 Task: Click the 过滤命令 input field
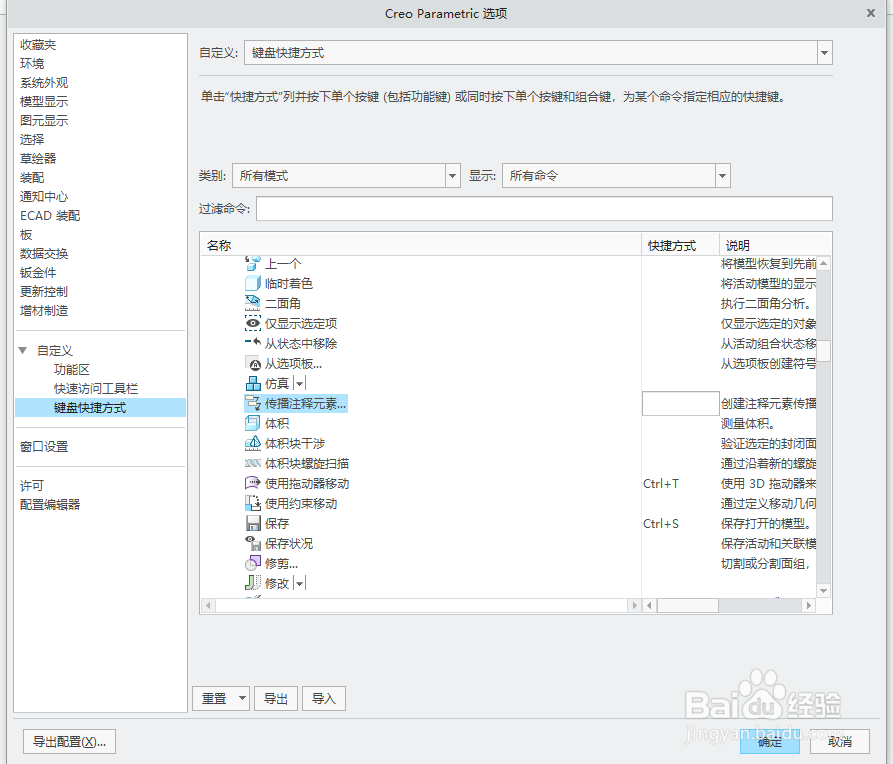click(544, 209)
